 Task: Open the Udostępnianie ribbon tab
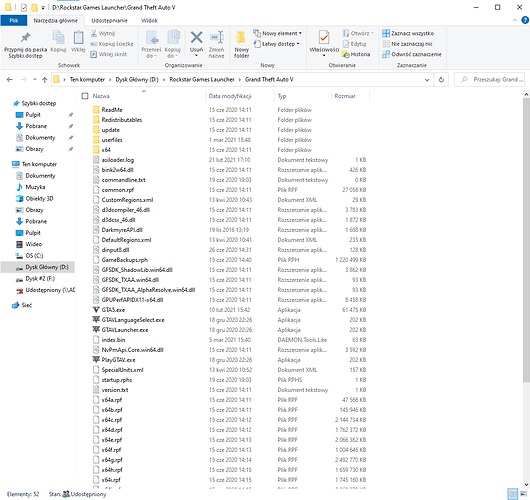point(109,21)
